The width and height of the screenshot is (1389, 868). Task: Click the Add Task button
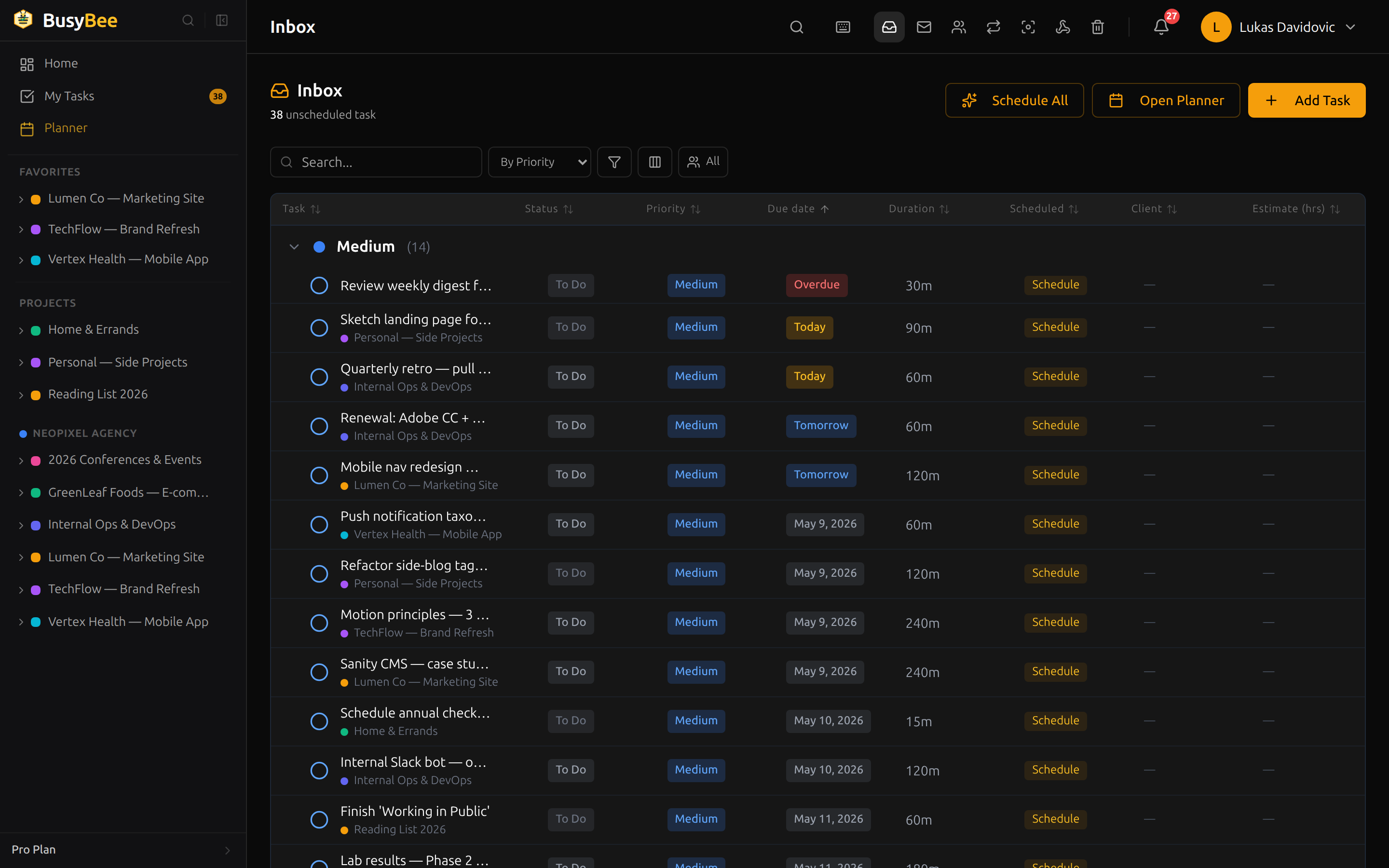pos(1307,100)
